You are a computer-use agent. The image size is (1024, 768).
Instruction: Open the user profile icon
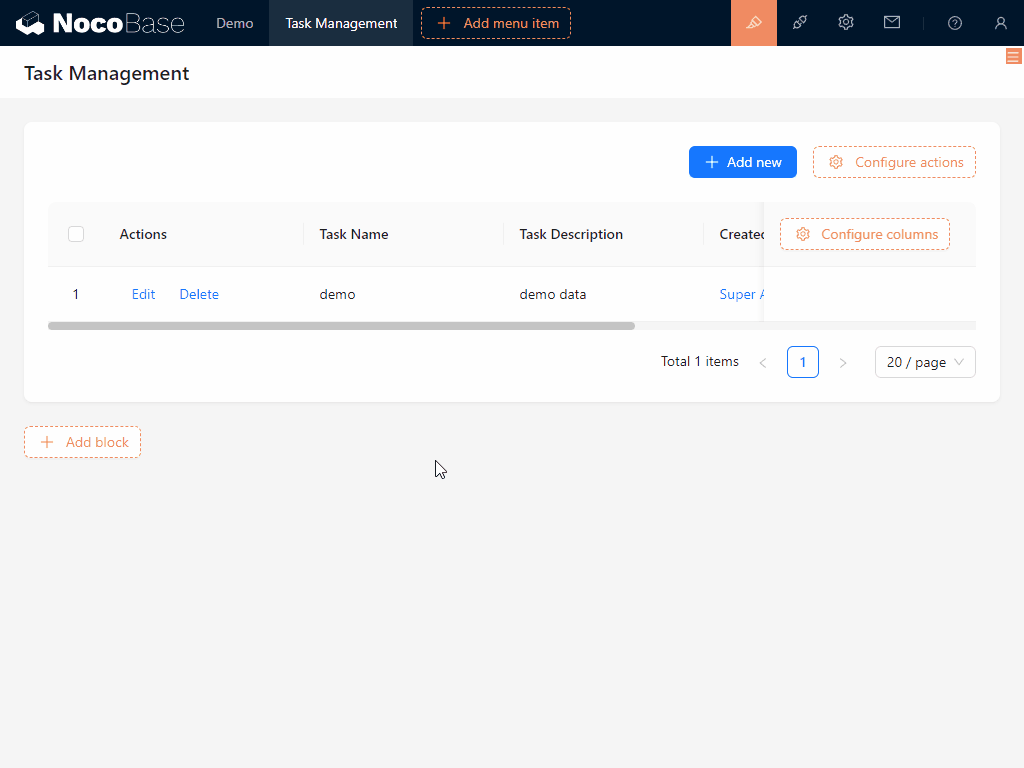pos(1000,24)
